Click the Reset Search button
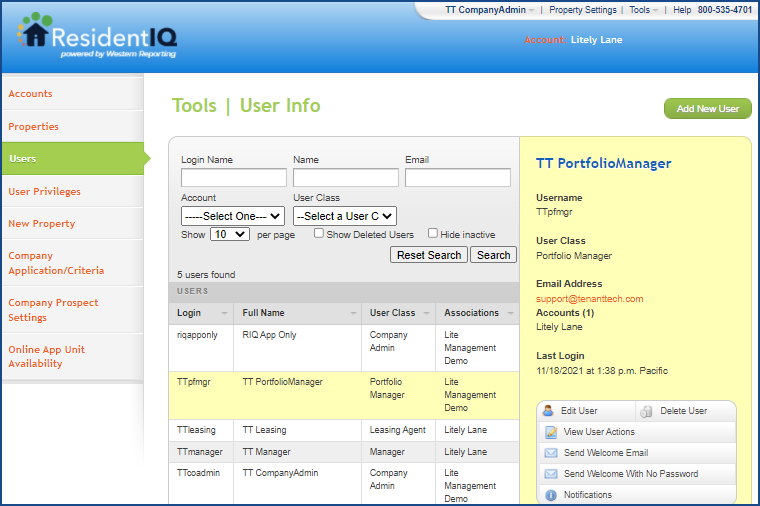The image size is (760, 506). (x=429, y=255)
